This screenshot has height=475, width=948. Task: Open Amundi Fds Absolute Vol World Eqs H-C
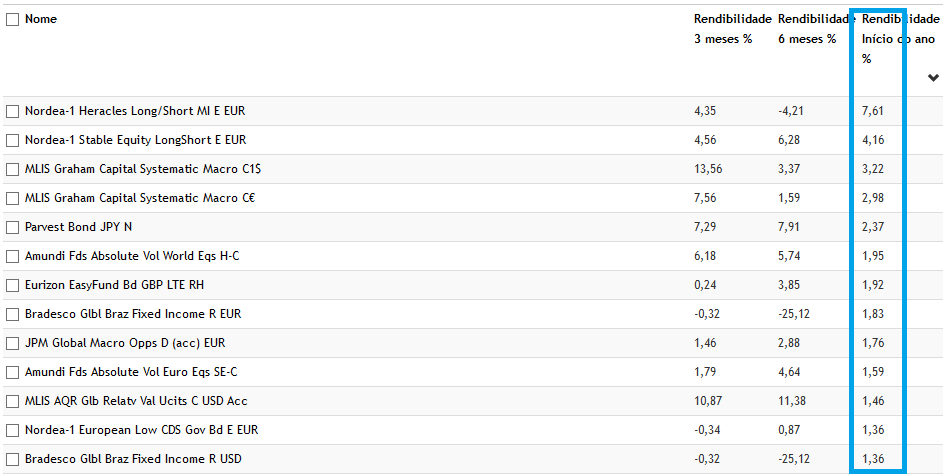pos(132,256)
